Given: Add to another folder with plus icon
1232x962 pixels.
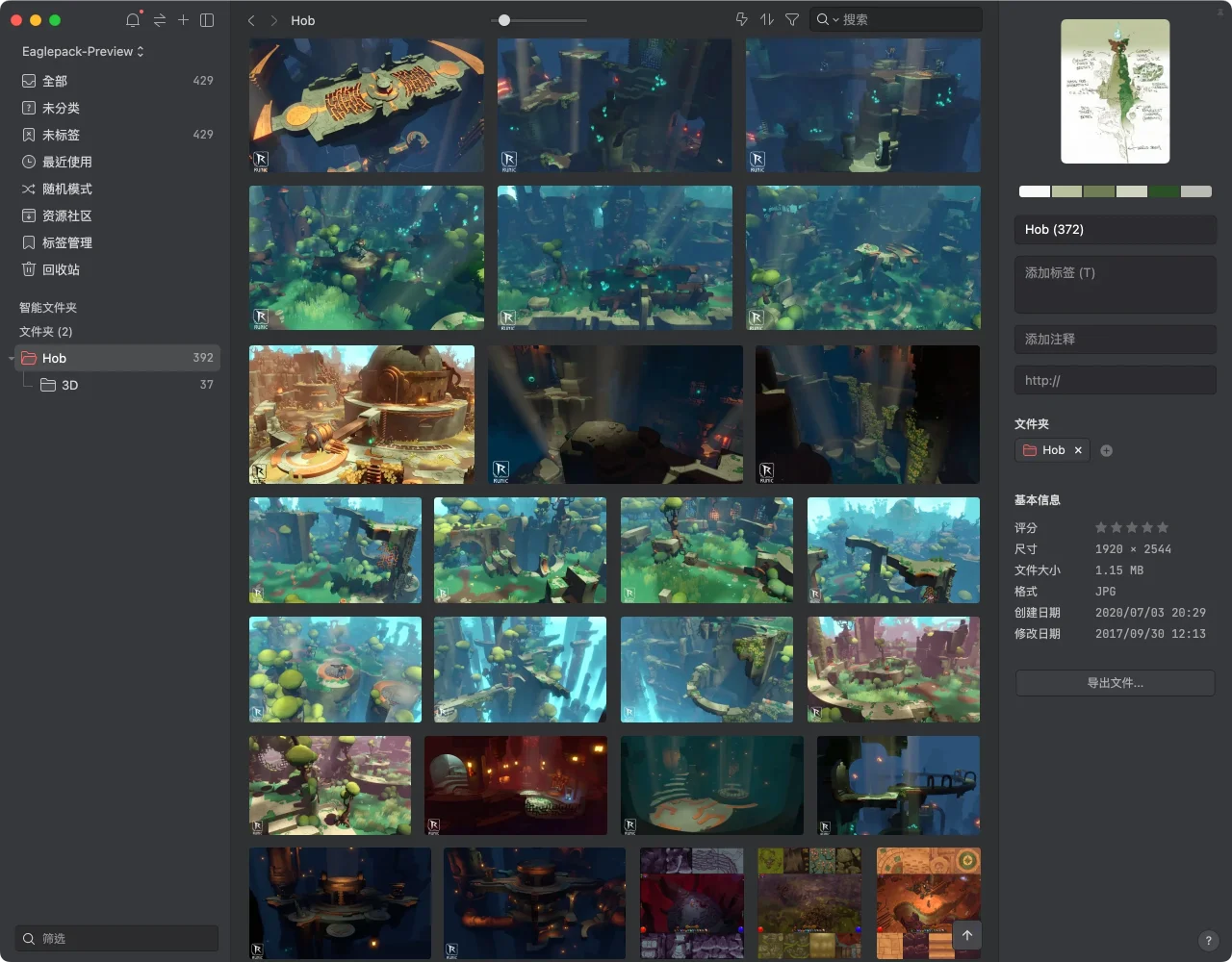Looking at the screenshot, I should (1106, 450).
